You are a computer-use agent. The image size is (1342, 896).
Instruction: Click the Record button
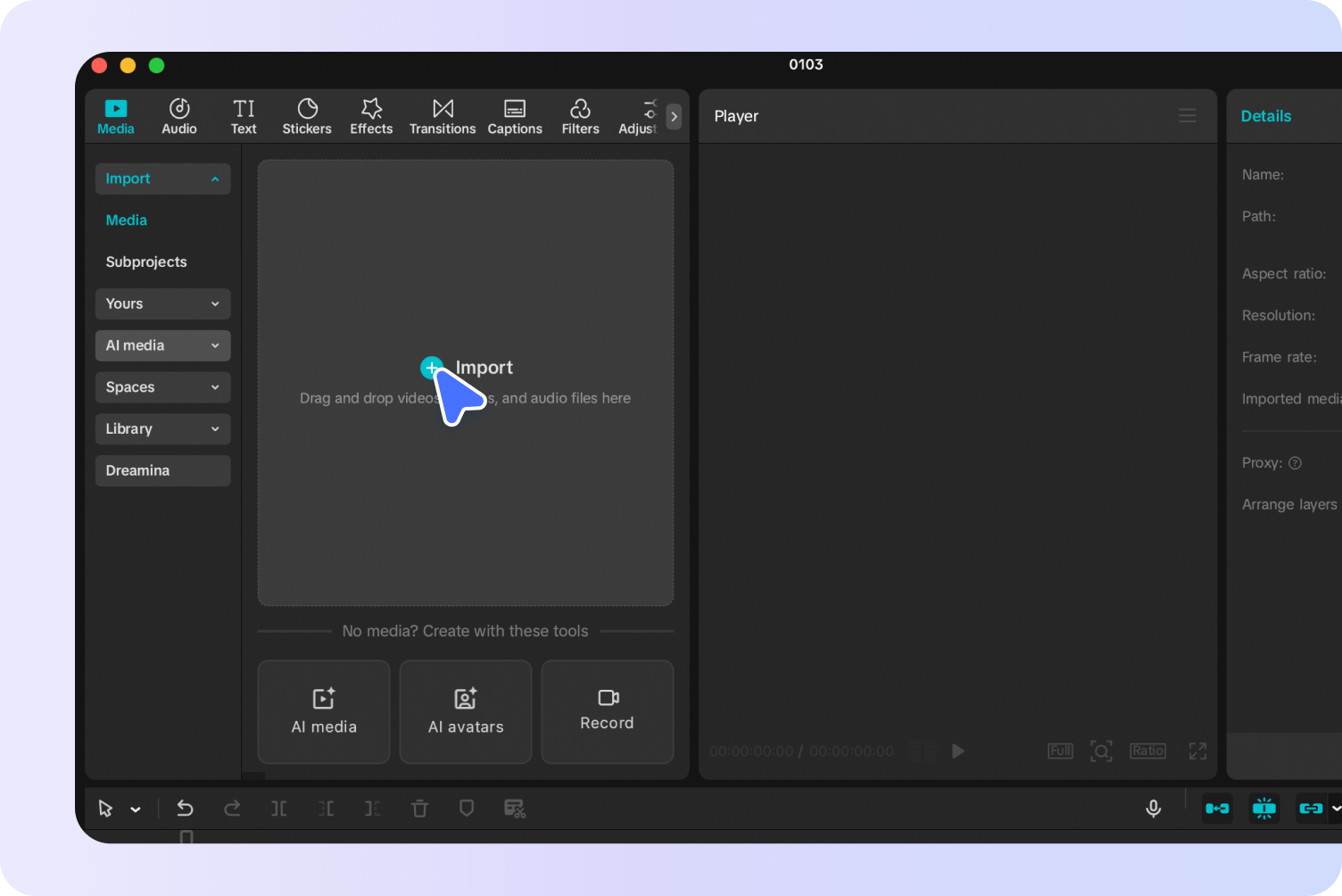pyautogui.click(x=607, y=711)
